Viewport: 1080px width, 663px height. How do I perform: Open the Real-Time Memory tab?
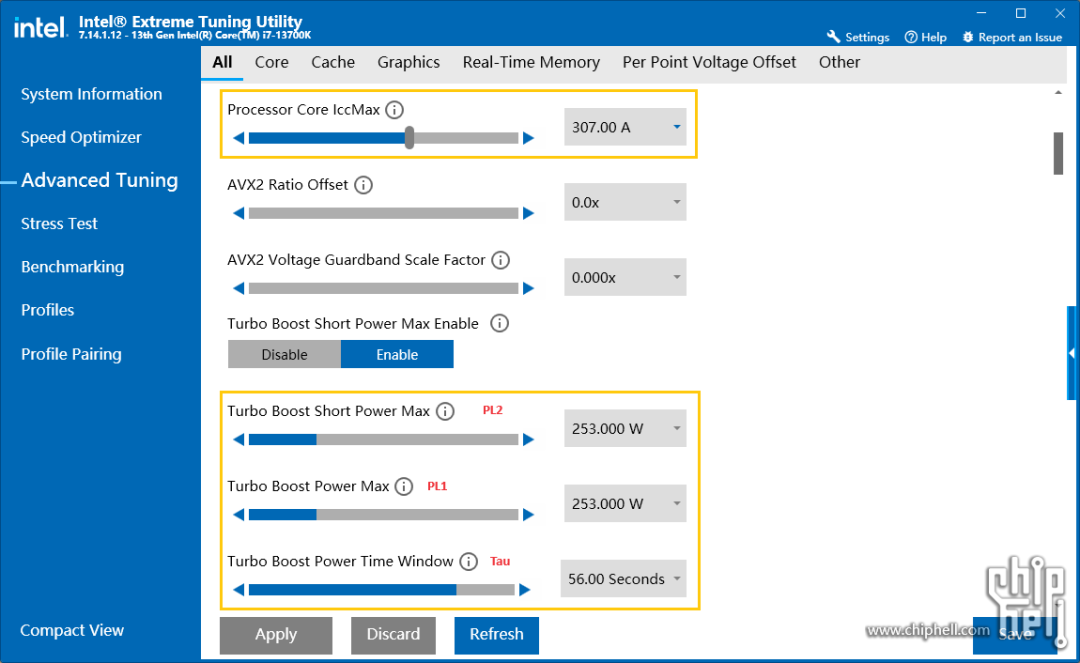pyautogui.click(x=531, y=63)
